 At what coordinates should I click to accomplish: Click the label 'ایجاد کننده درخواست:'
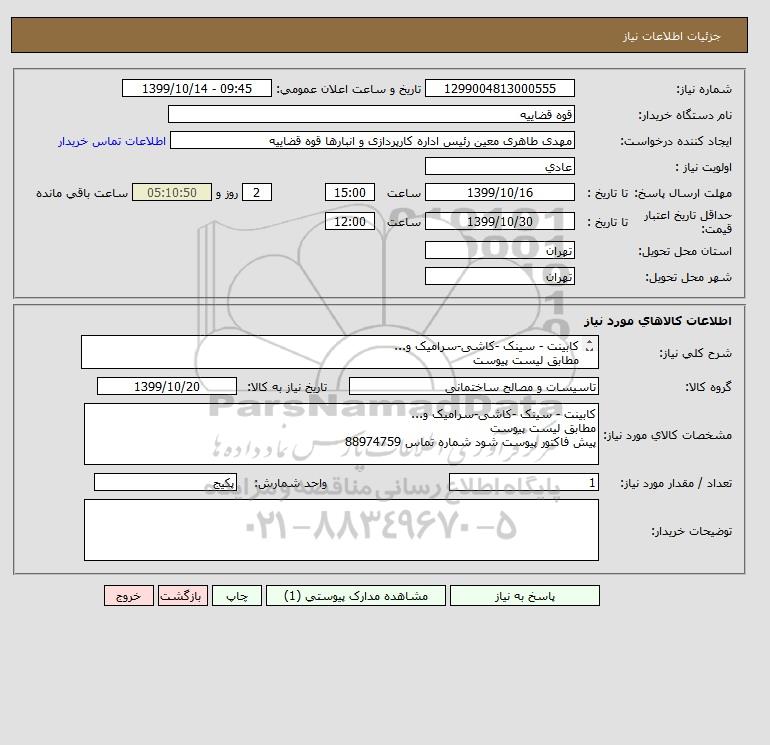(x=676, y=141)
